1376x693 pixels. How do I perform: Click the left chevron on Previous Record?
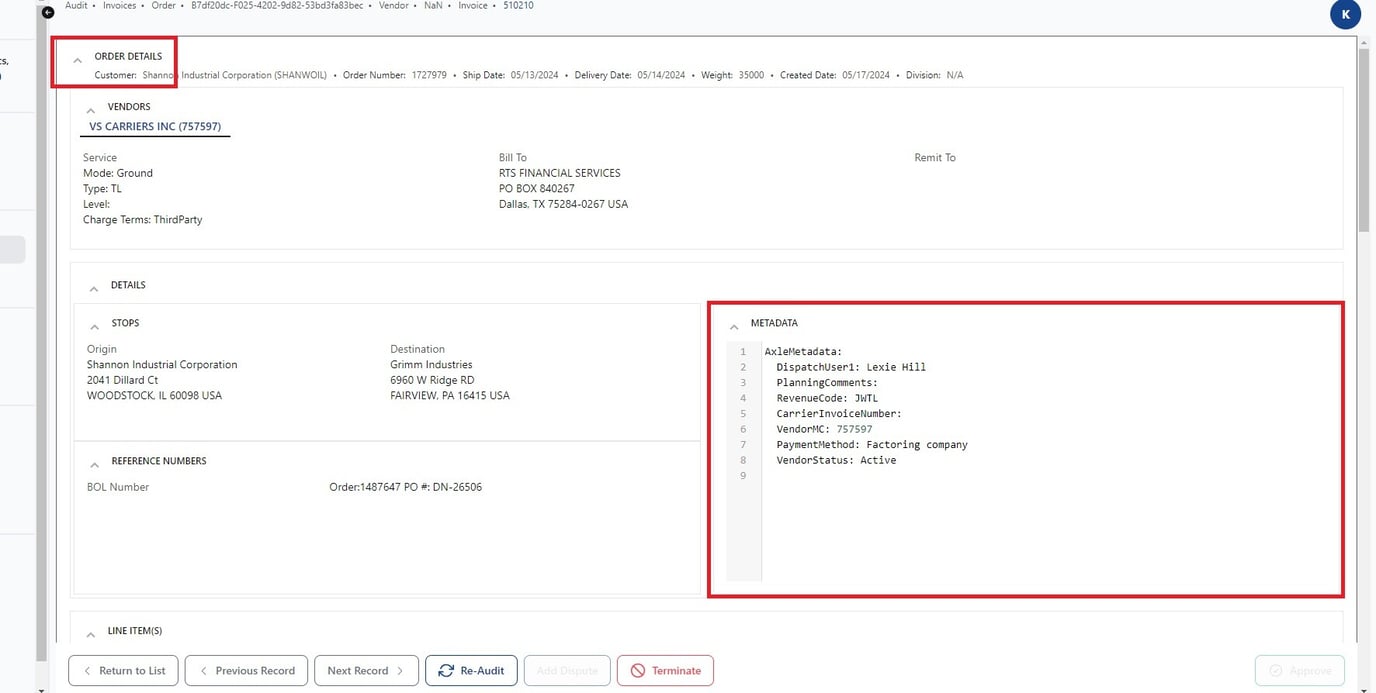pos(203,670)
